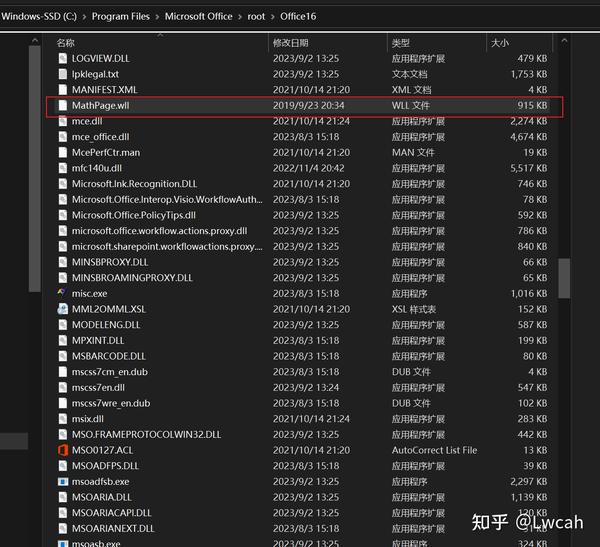Click the mscss7cm_en.dub file icon
This screenshot has width=600, height=547.
point(63,372)
